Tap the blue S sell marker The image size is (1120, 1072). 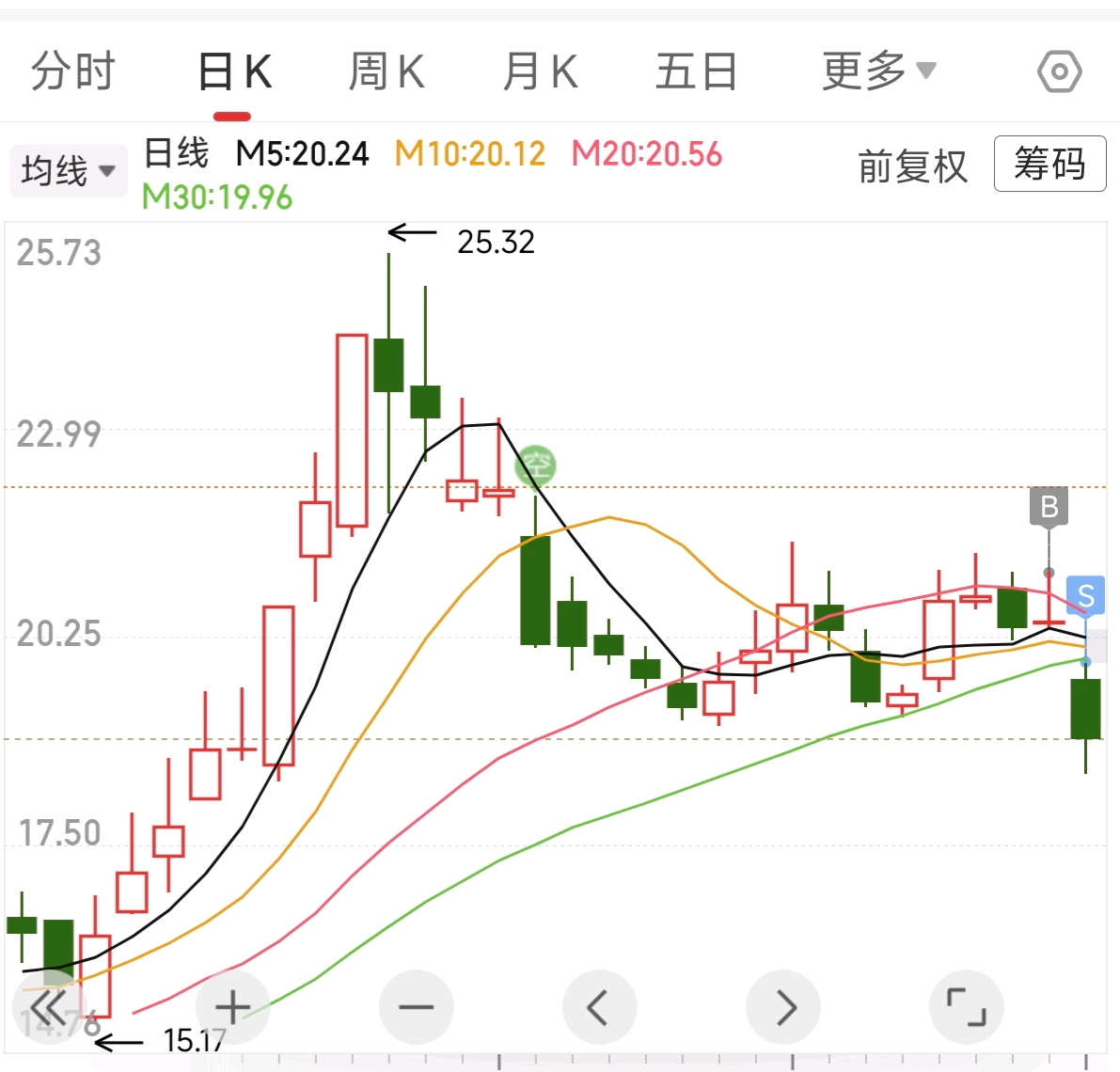tap(1085, 595)
